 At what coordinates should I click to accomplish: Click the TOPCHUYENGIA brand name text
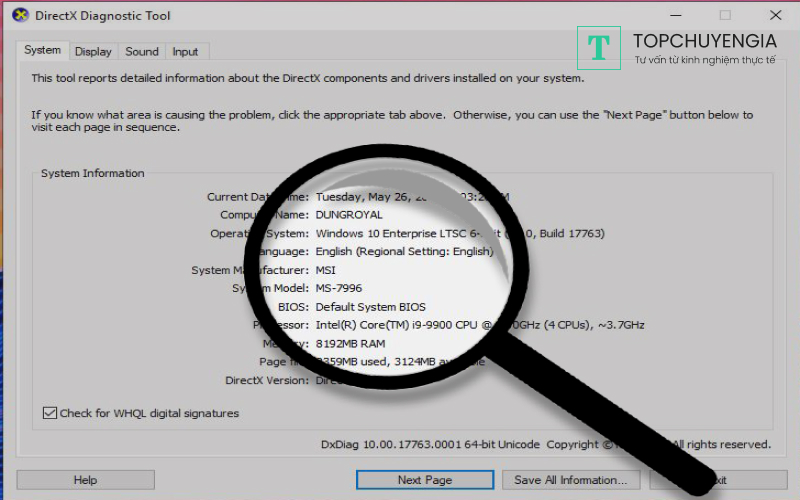click(x=704, y=41)
